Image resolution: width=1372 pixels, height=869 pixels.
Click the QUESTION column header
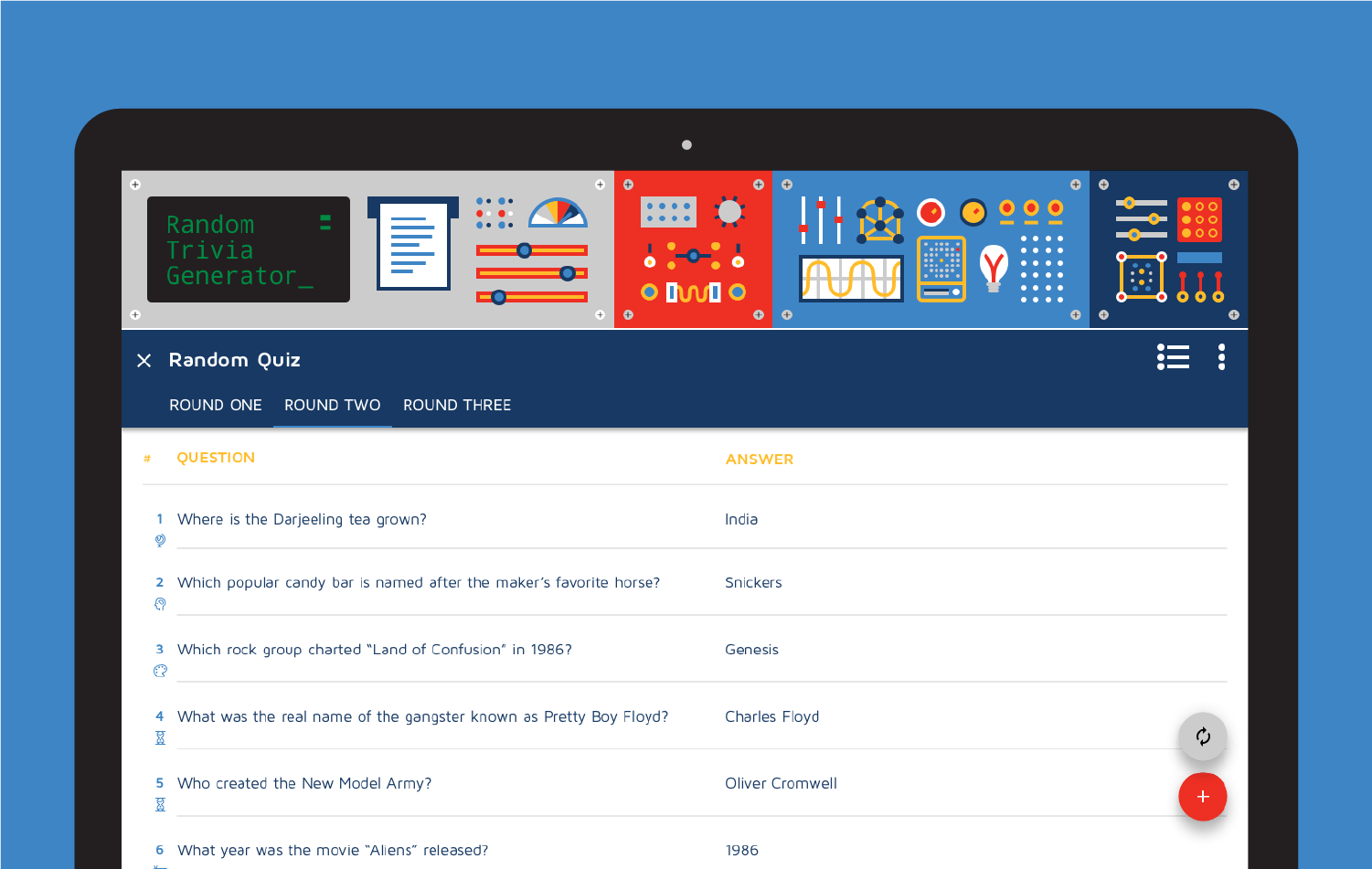tap(217, 457)
